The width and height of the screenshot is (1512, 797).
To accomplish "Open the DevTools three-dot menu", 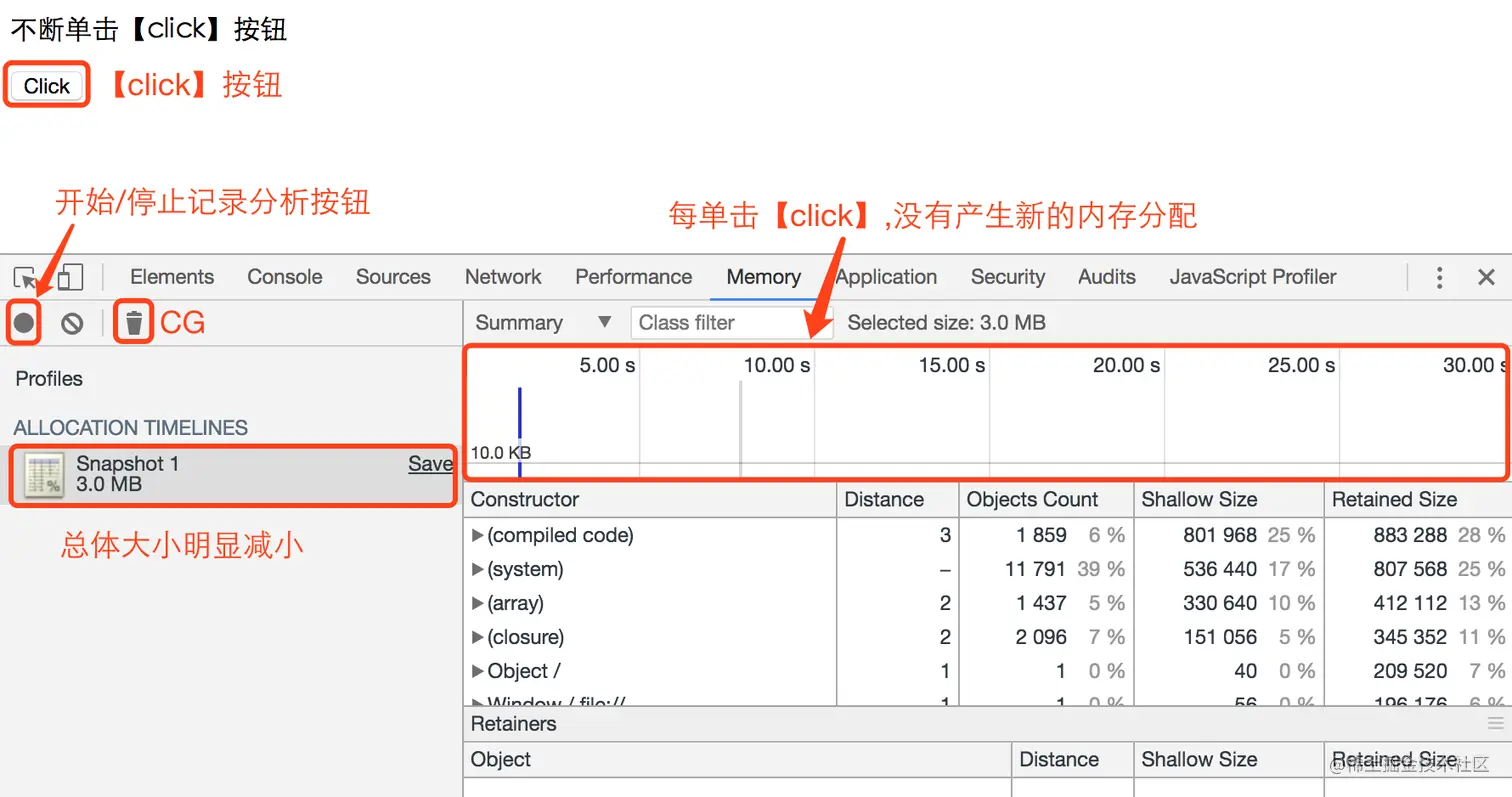I will coord(1439,277).
